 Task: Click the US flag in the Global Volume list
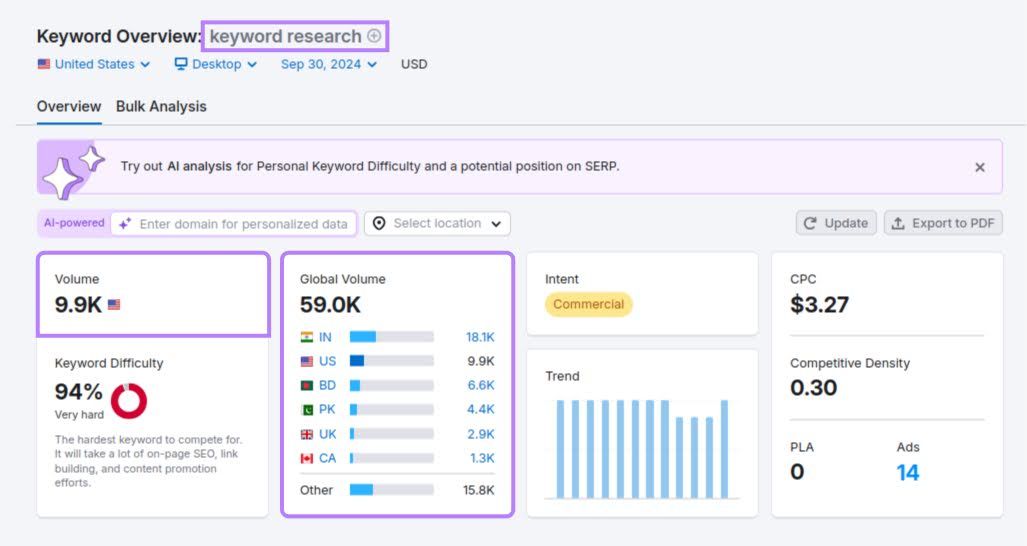[x=307, y=361]
